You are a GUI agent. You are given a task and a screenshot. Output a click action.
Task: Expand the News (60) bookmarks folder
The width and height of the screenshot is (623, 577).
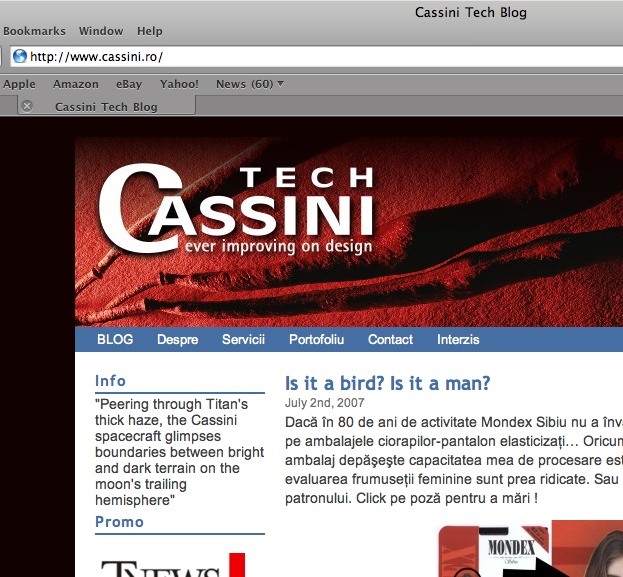tap(250, 84)
